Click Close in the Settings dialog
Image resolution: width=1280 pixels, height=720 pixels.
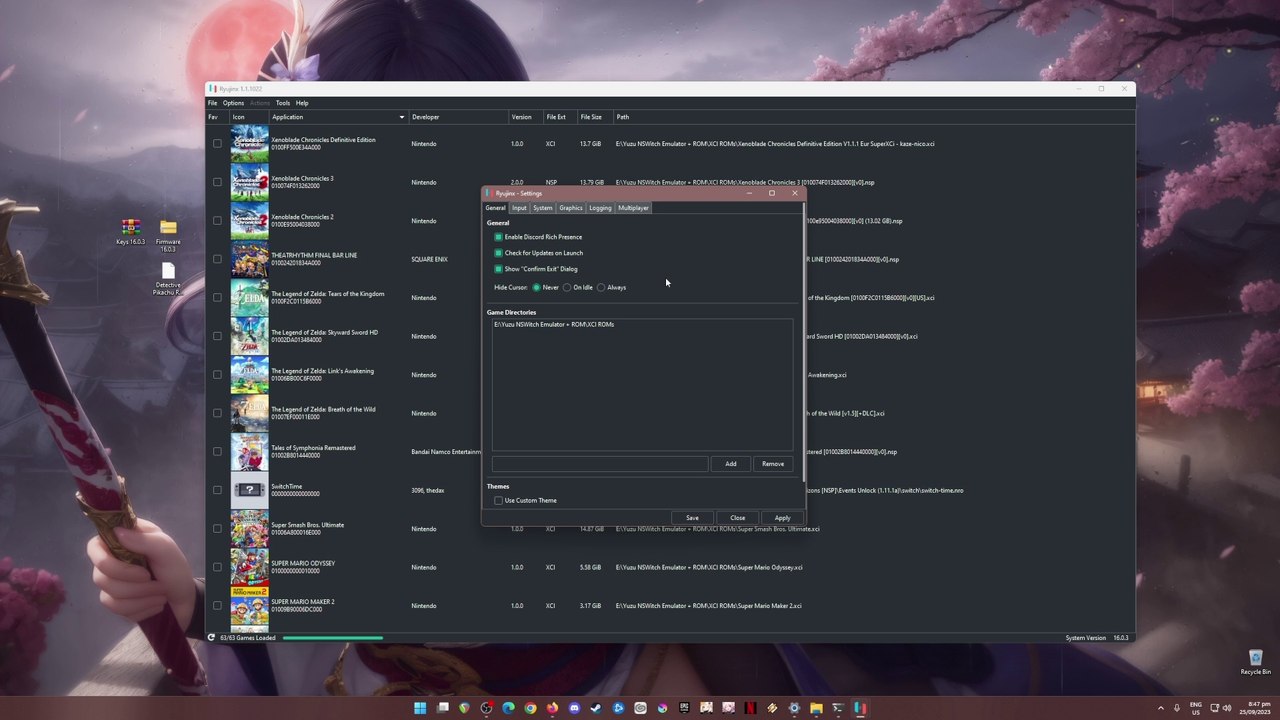737,518
